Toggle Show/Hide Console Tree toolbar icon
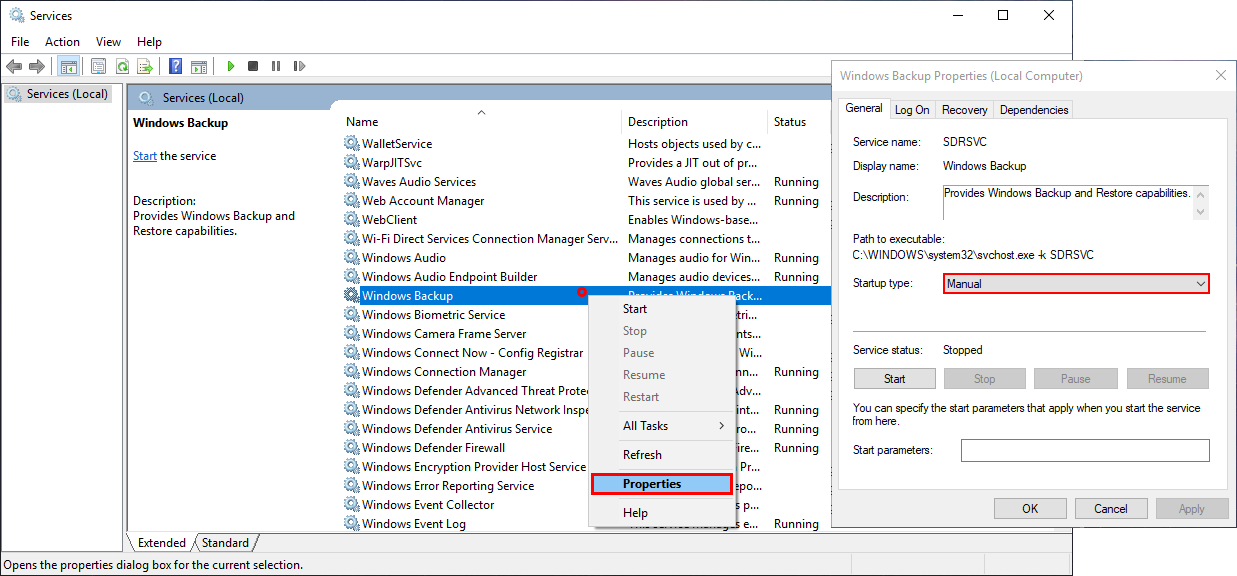Viewport: 1237px width, 576px height. [69, 66]
